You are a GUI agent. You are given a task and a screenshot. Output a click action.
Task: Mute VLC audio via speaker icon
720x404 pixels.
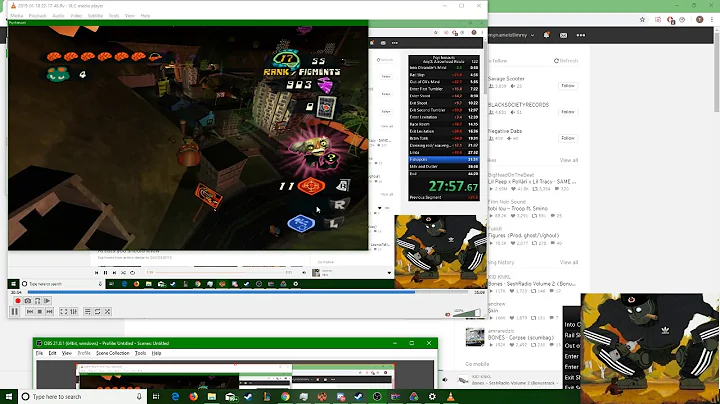448,314
